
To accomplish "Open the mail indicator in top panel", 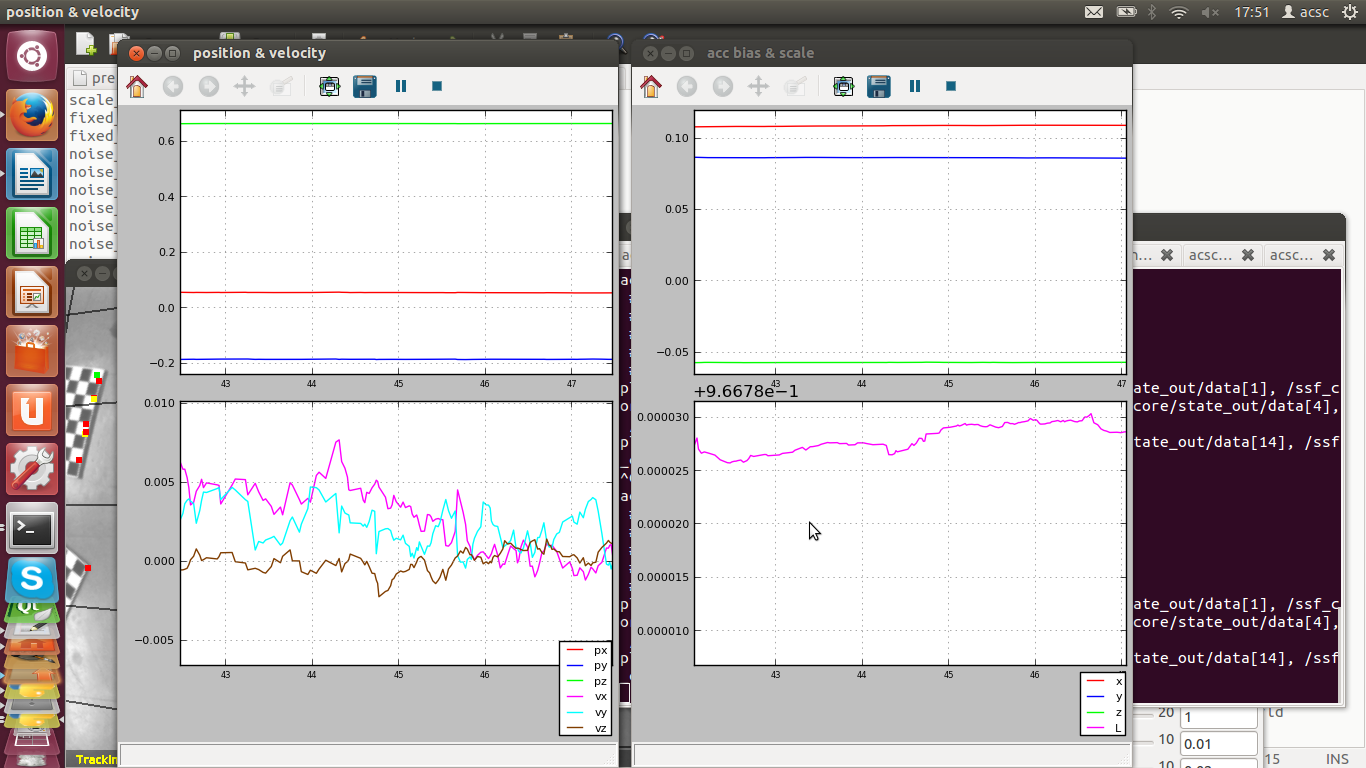I will (1094, 12).
